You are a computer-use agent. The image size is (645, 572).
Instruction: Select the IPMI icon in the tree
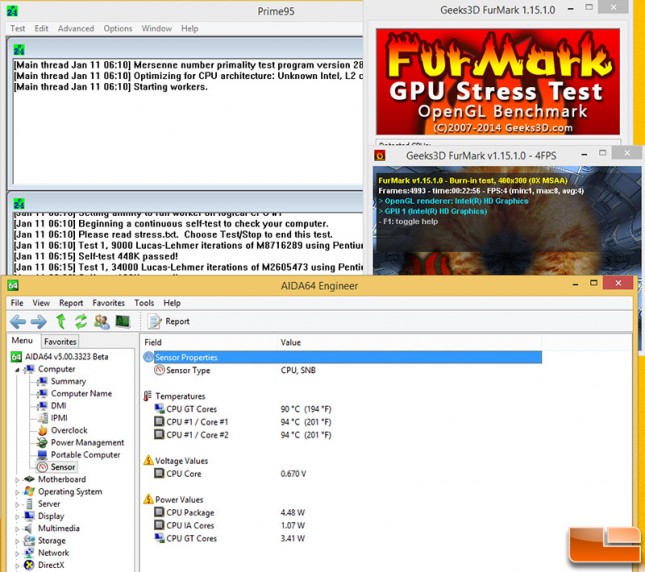point(42,418)
